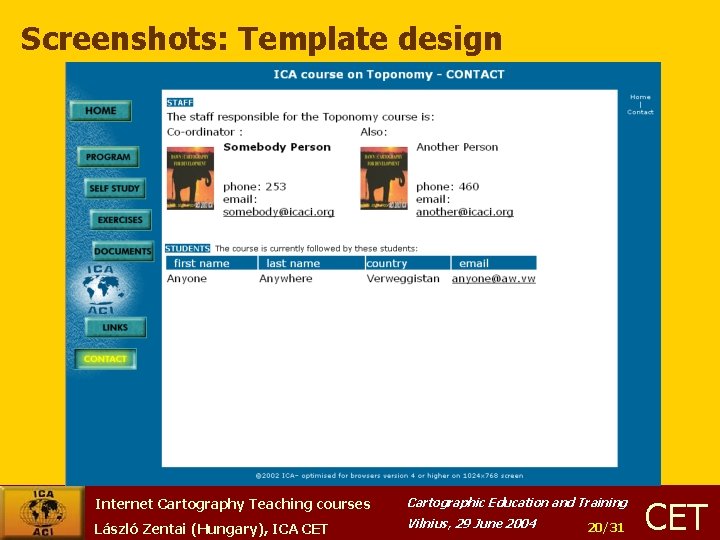Select the highlighted CONTACT button
Image resolution: width=720 pixels, height=540 pixels.
click(x=106, y=359)
